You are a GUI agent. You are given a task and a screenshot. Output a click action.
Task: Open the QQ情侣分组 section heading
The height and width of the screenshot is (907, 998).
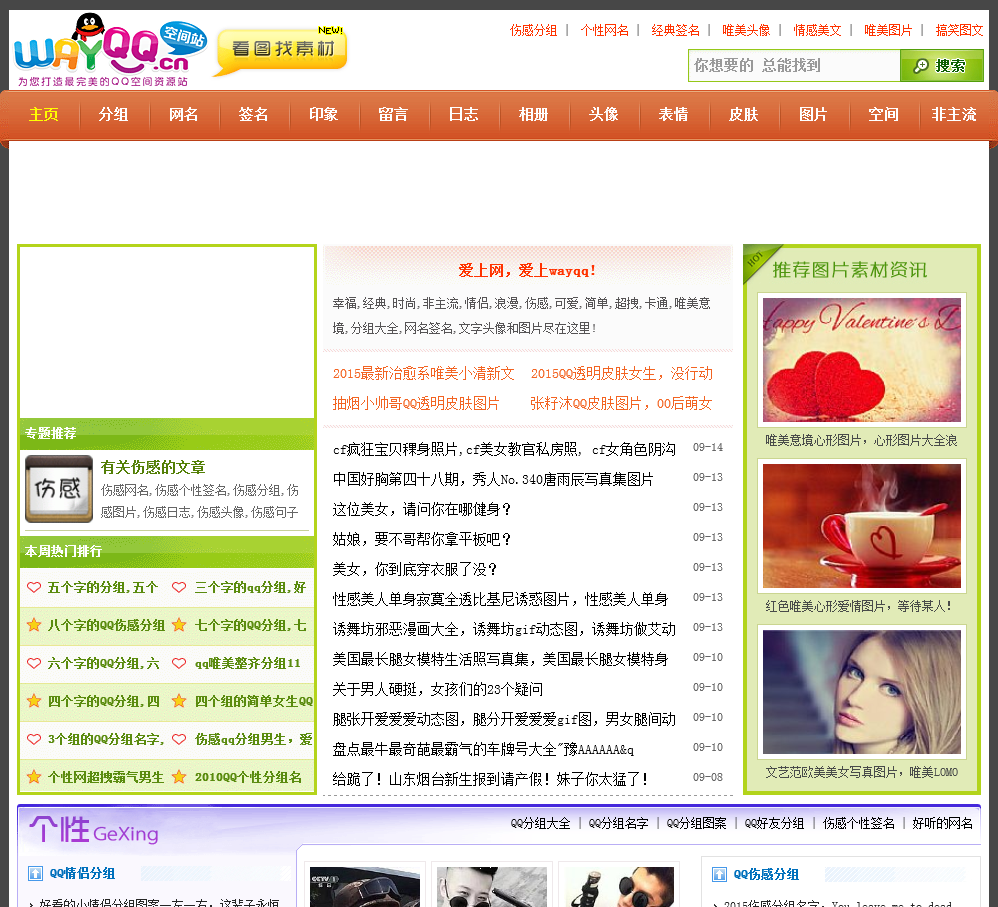coord(82,873)
